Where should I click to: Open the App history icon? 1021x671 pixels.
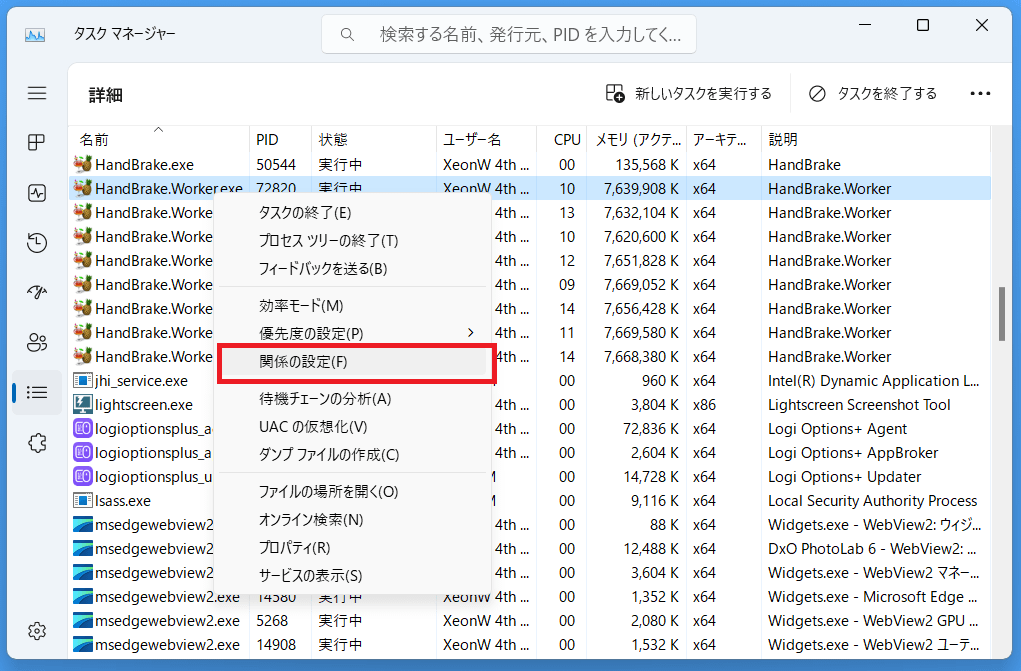click(37, 242)
